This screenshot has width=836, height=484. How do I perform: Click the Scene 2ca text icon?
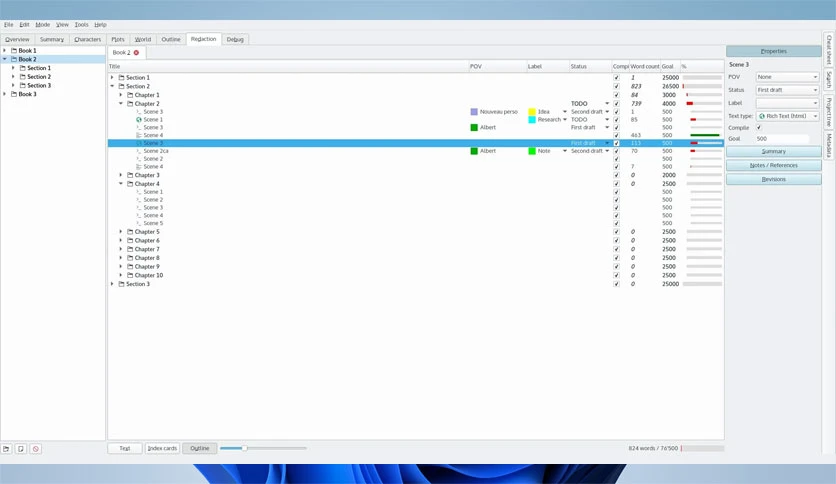click(x=139, y=151)
